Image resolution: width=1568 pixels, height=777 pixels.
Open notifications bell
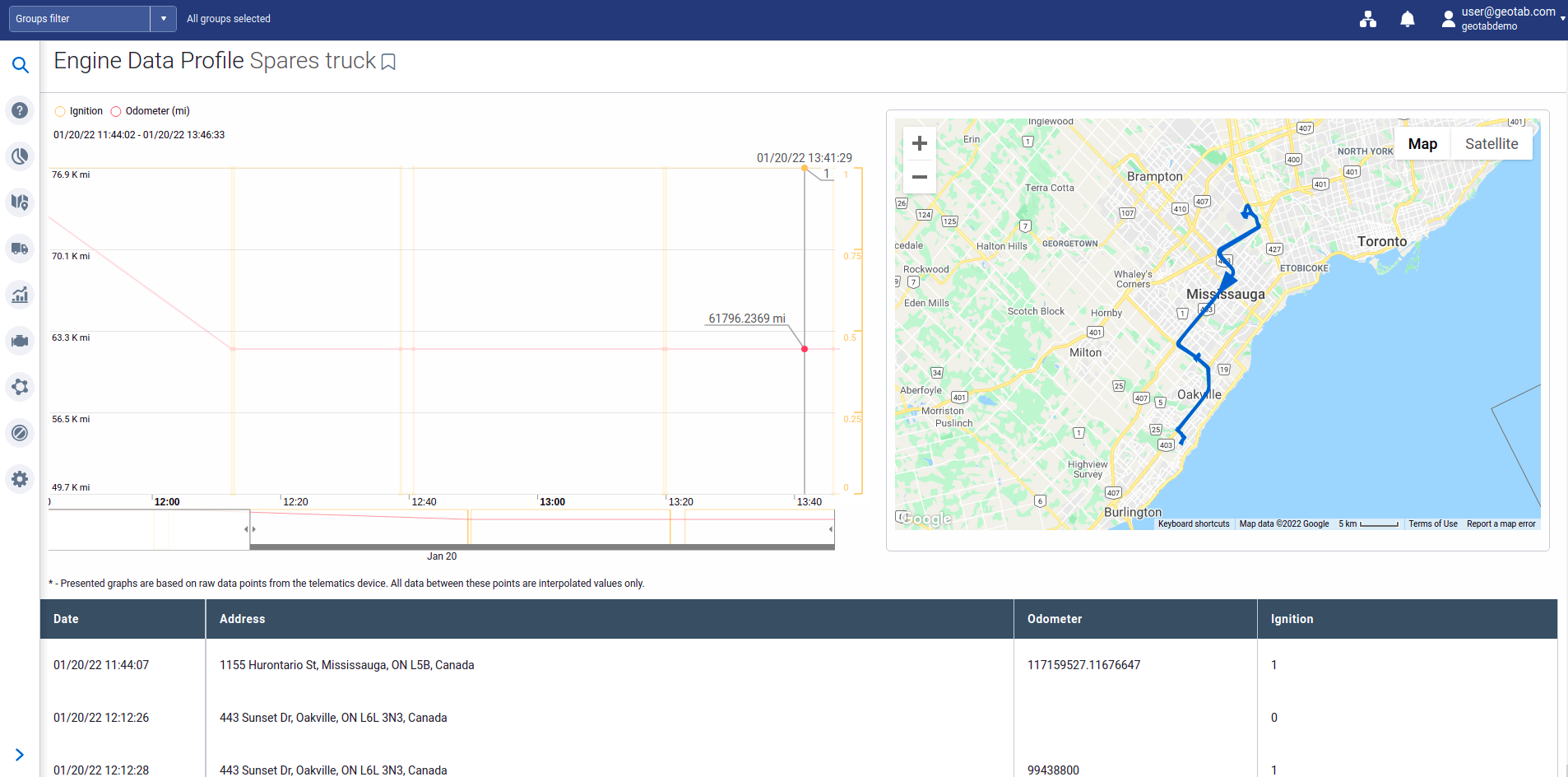pyautogui.click(x=1408, y=18)
